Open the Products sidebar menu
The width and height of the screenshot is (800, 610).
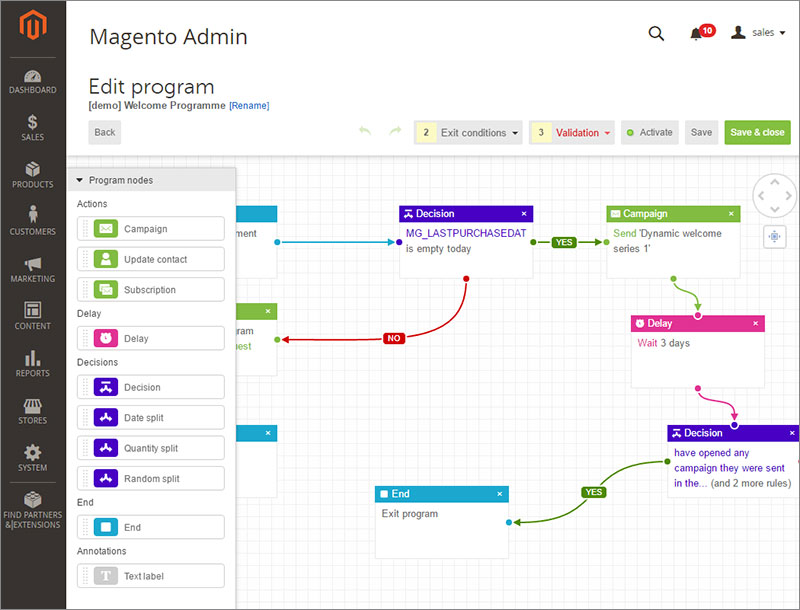tap(33, 175)
